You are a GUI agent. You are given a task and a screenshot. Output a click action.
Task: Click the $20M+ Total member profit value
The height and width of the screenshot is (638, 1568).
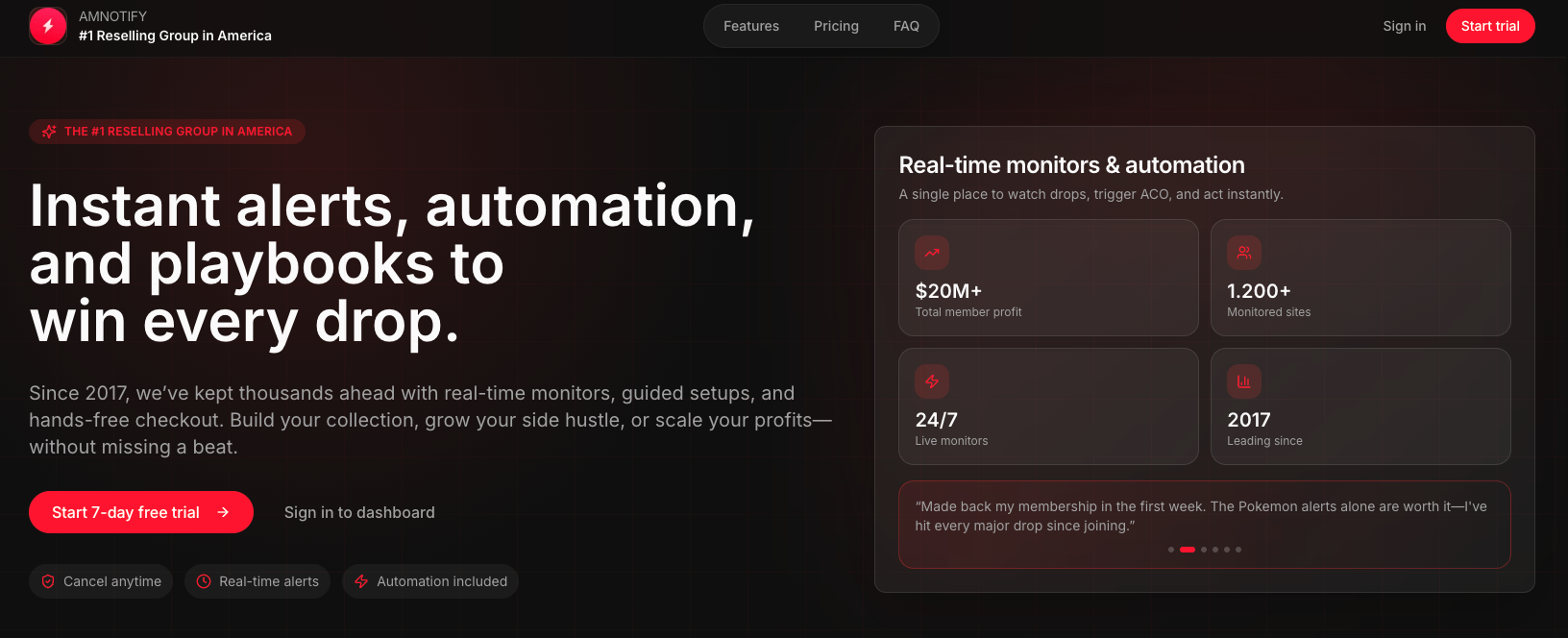click(x=948, y=291)
